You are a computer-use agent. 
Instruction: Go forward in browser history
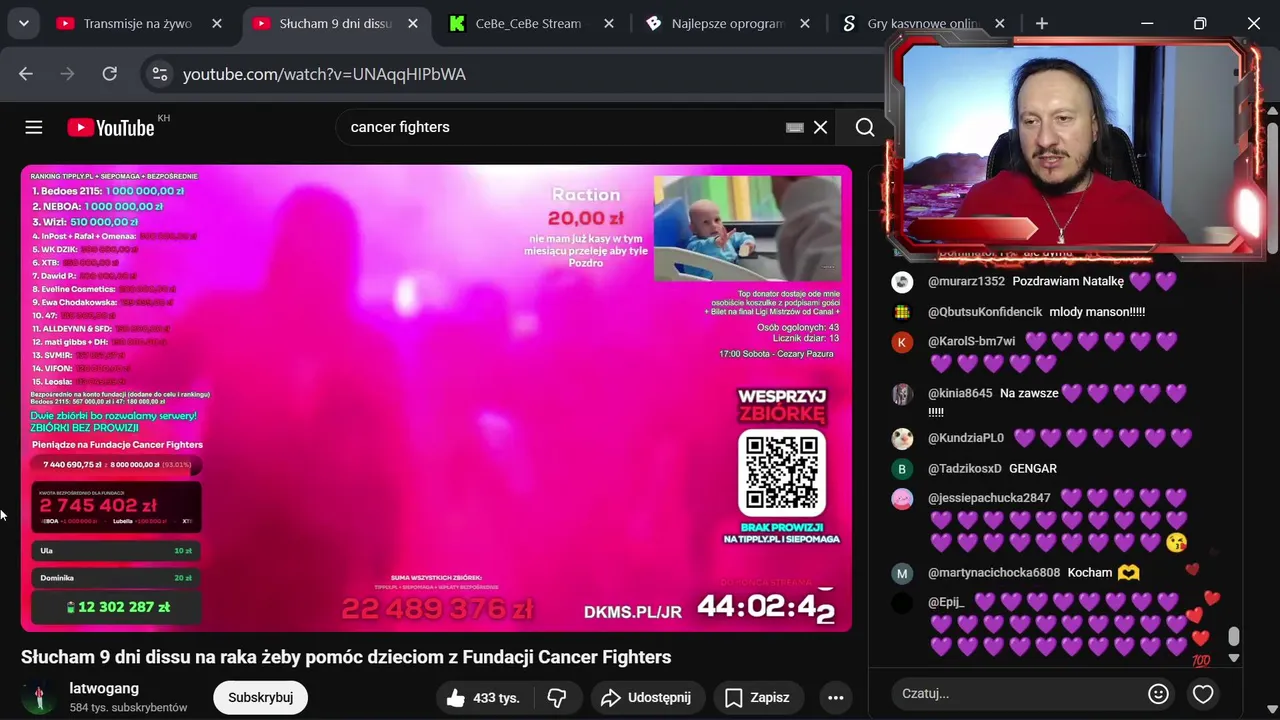[68, 74]
